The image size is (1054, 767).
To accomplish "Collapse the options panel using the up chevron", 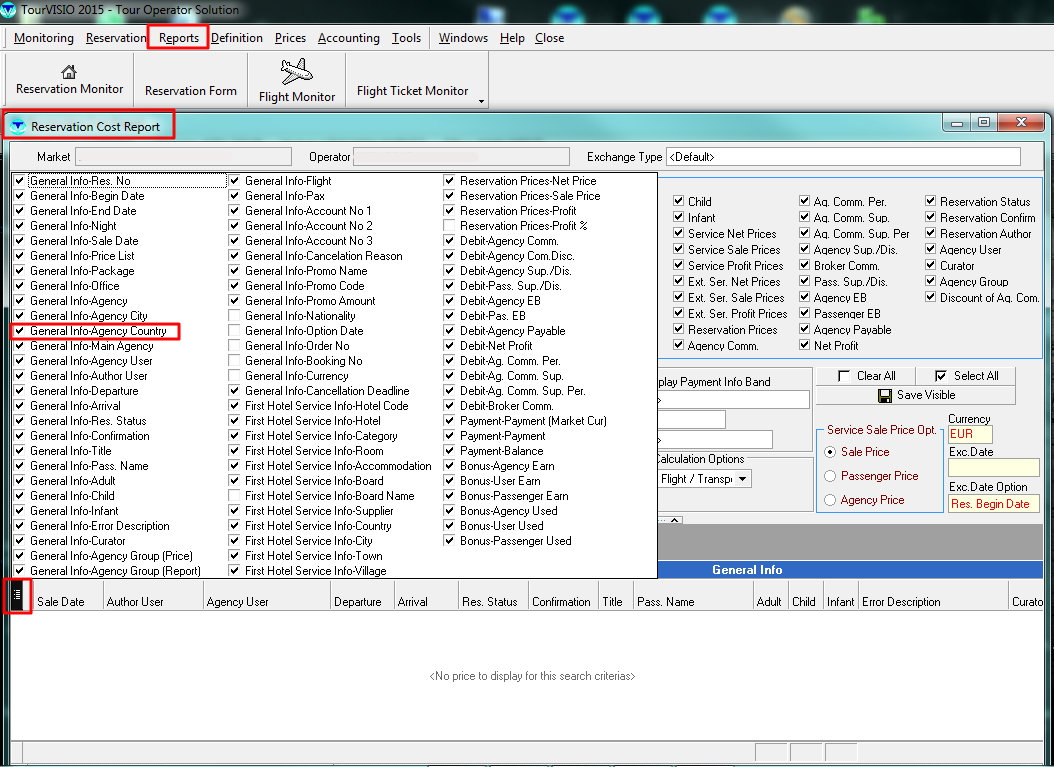I will 675,520.
